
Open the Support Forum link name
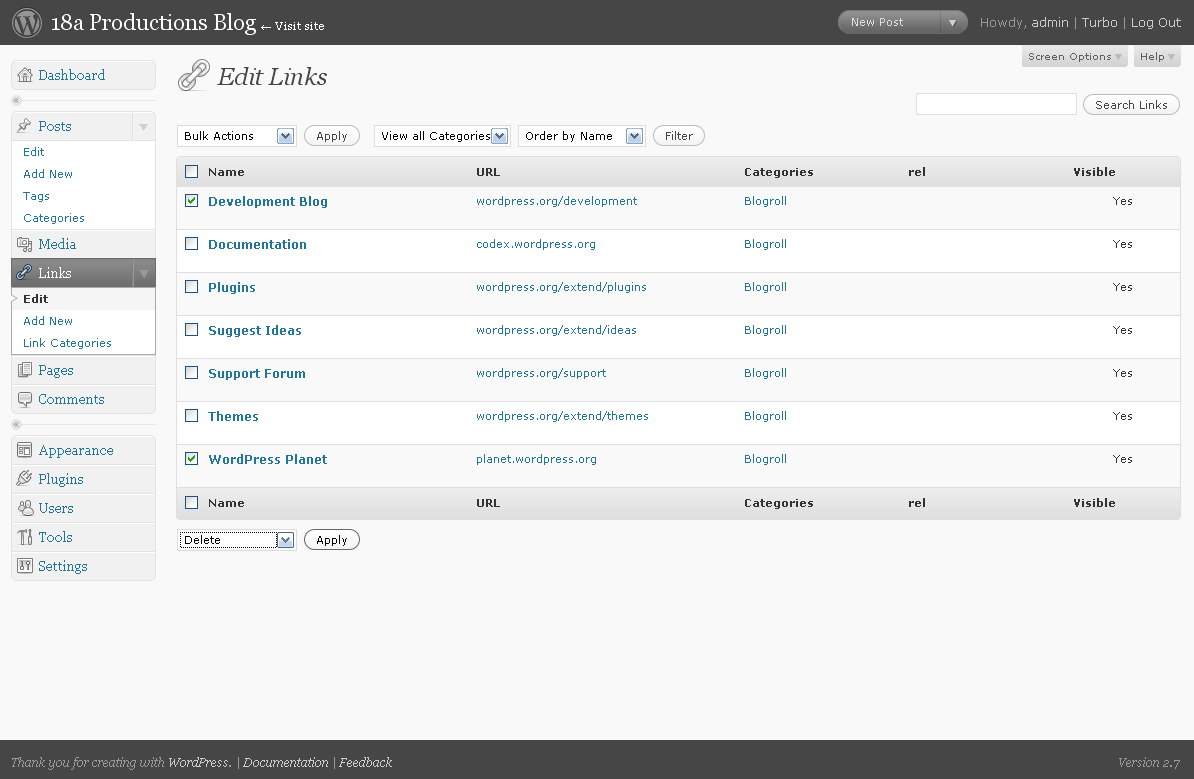click(x=257, y=374)
